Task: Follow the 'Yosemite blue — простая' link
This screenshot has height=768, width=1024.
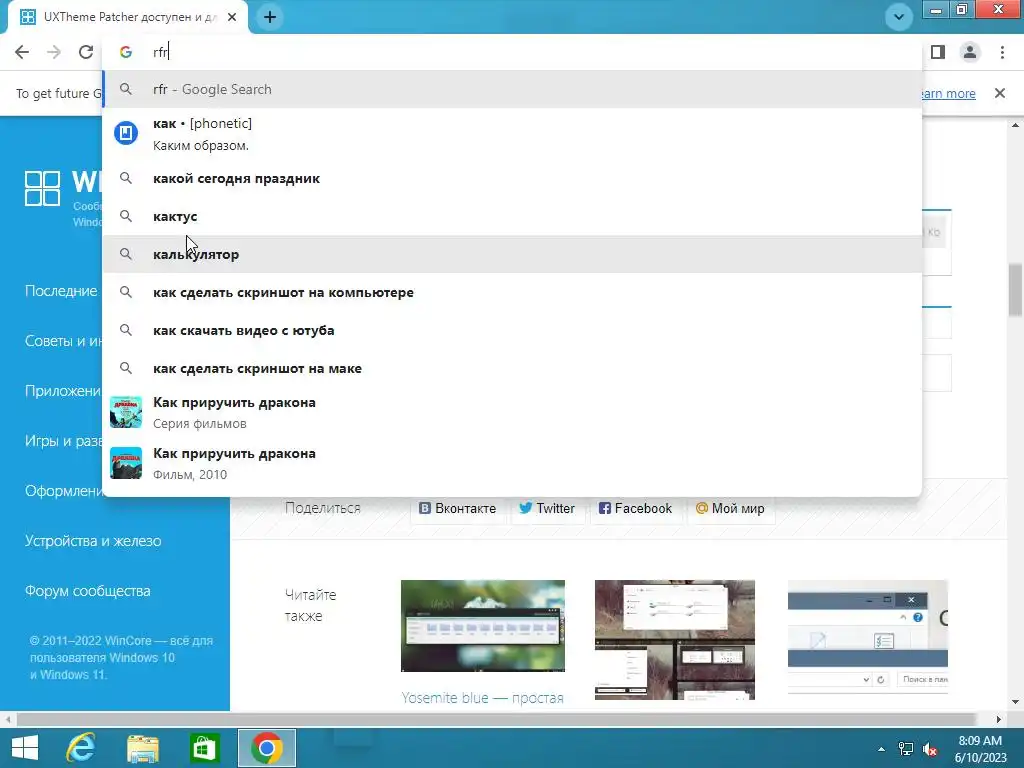Action: coord(483,697)
